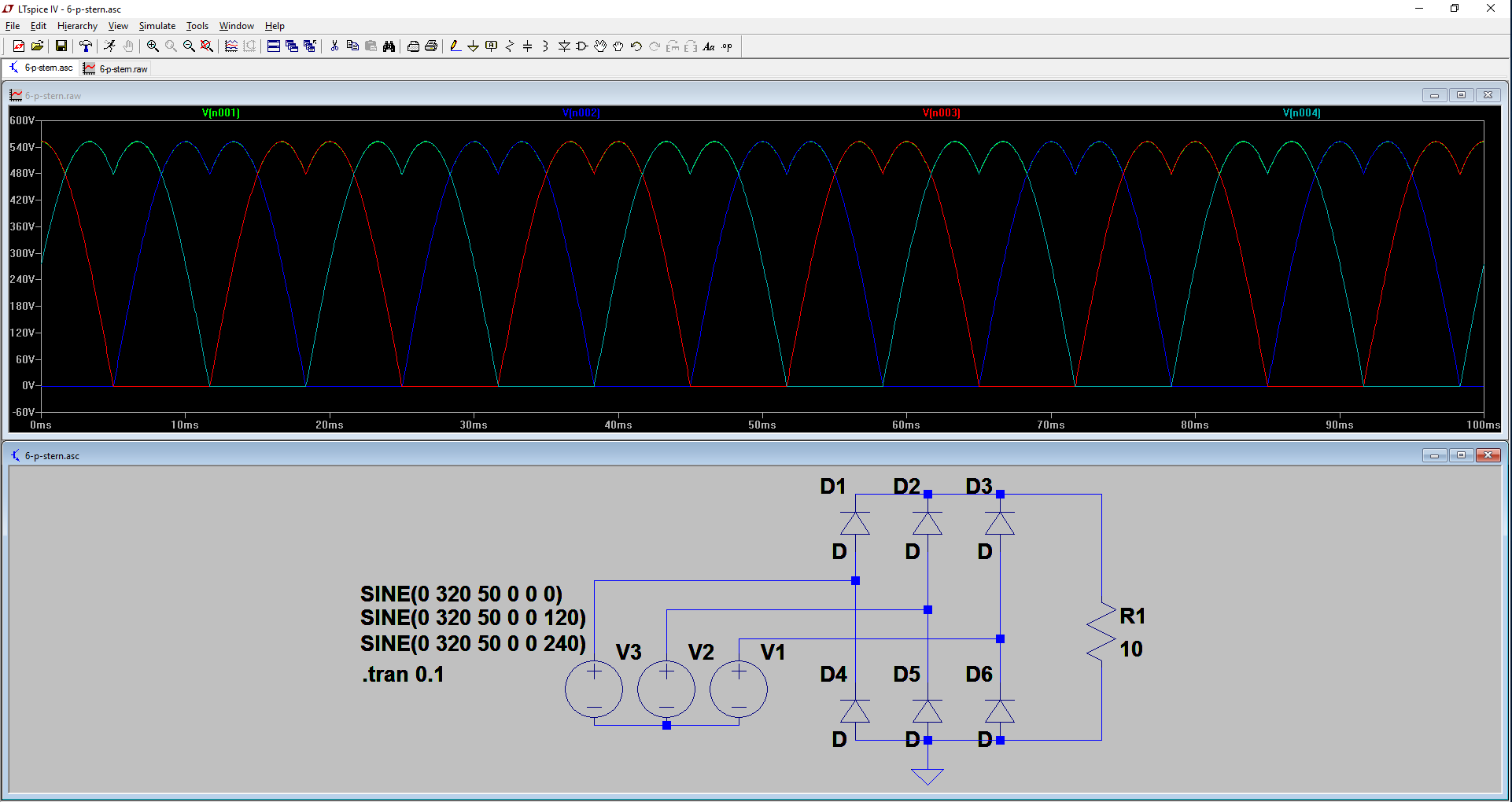Tile windows horizontally icon

tap(274, 46)
